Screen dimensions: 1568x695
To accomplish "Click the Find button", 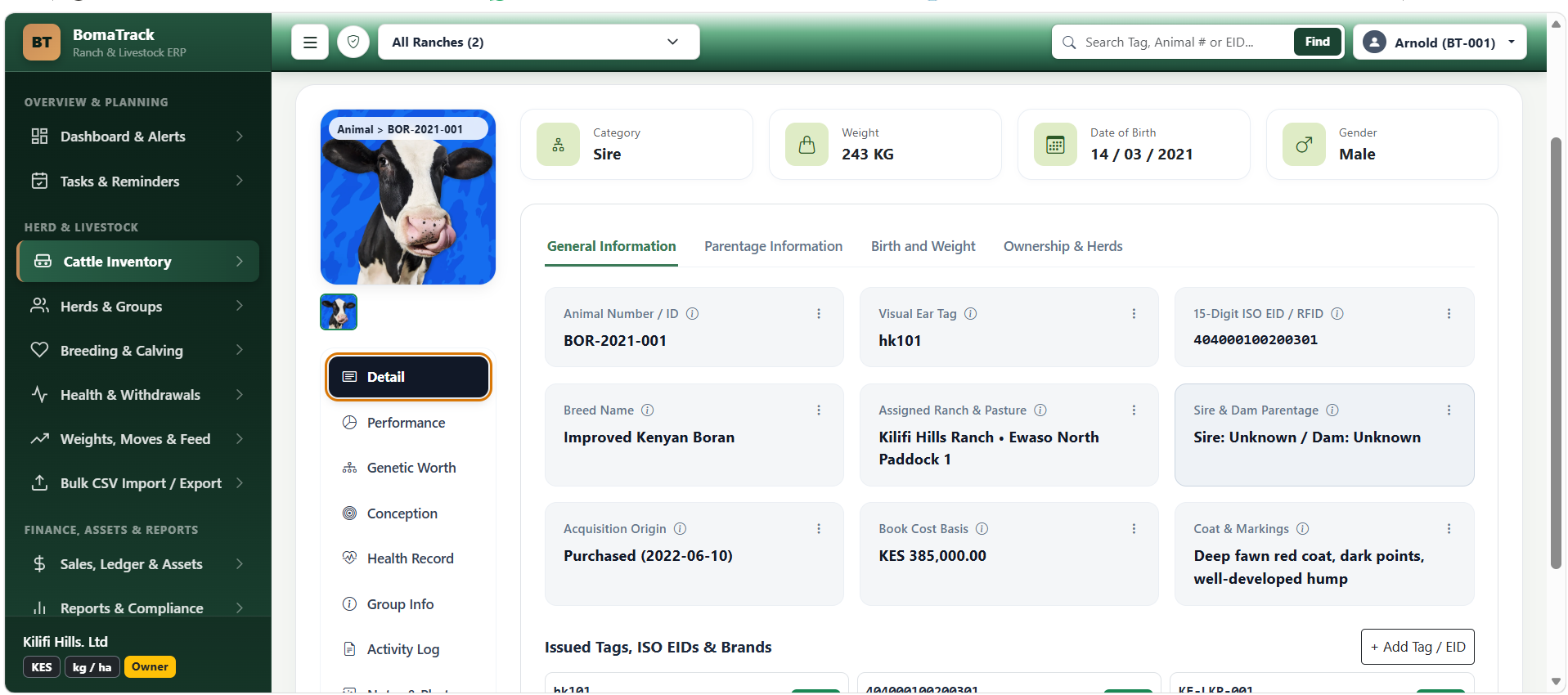I will (1317, 42).
